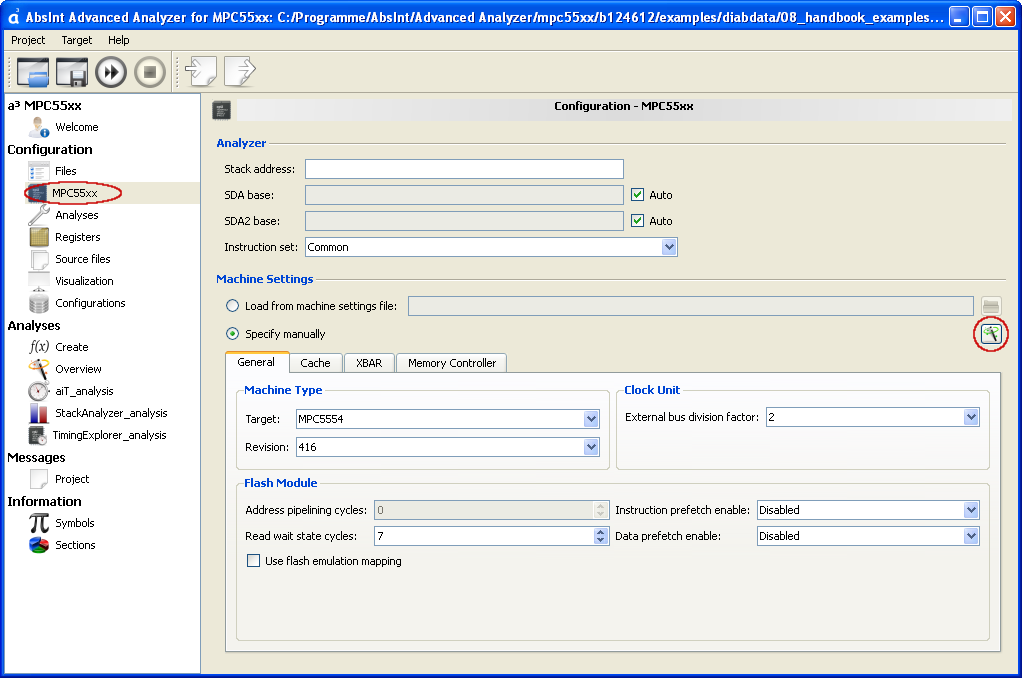The height and width of the screenshot is (678, 1022).
Task: Click the 'Machine Settings' section heading
Action: click(x=265, y=278)
